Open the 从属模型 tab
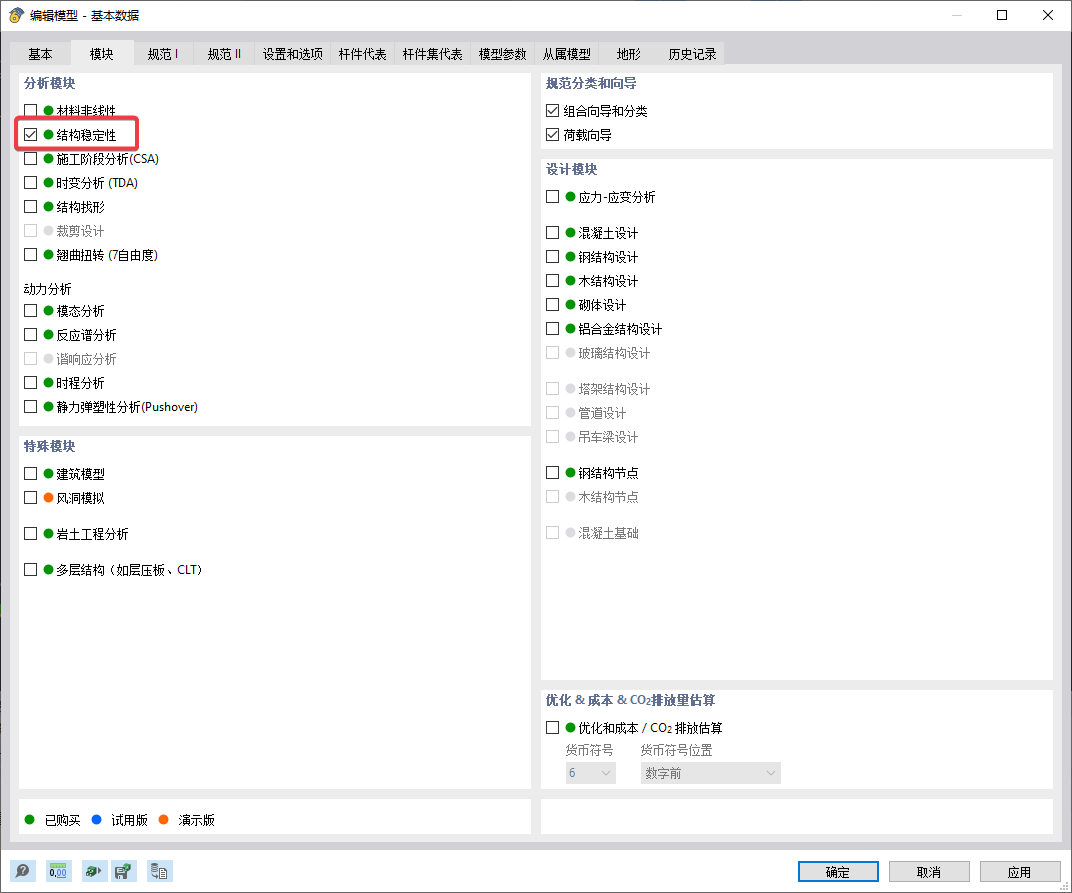Viewport: 1072px width, 893px height. [567, 53]
